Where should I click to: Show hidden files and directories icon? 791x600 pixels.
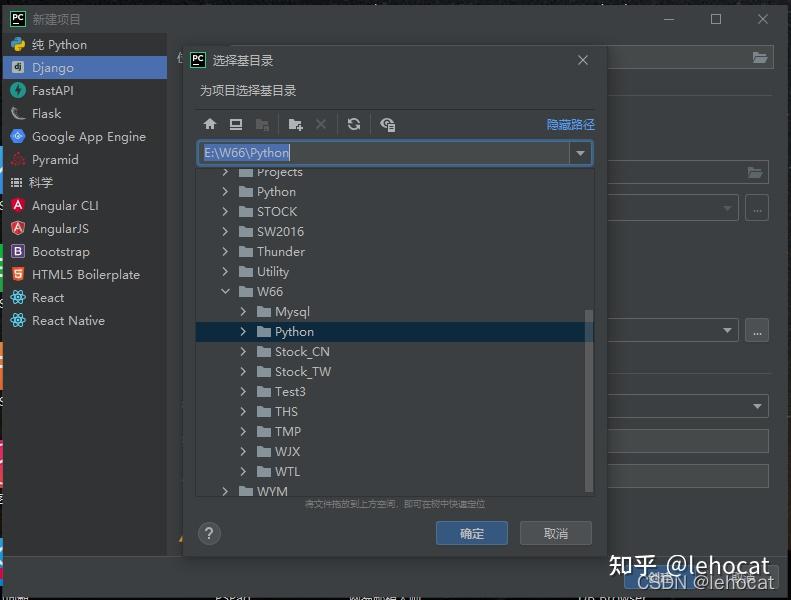387,124
